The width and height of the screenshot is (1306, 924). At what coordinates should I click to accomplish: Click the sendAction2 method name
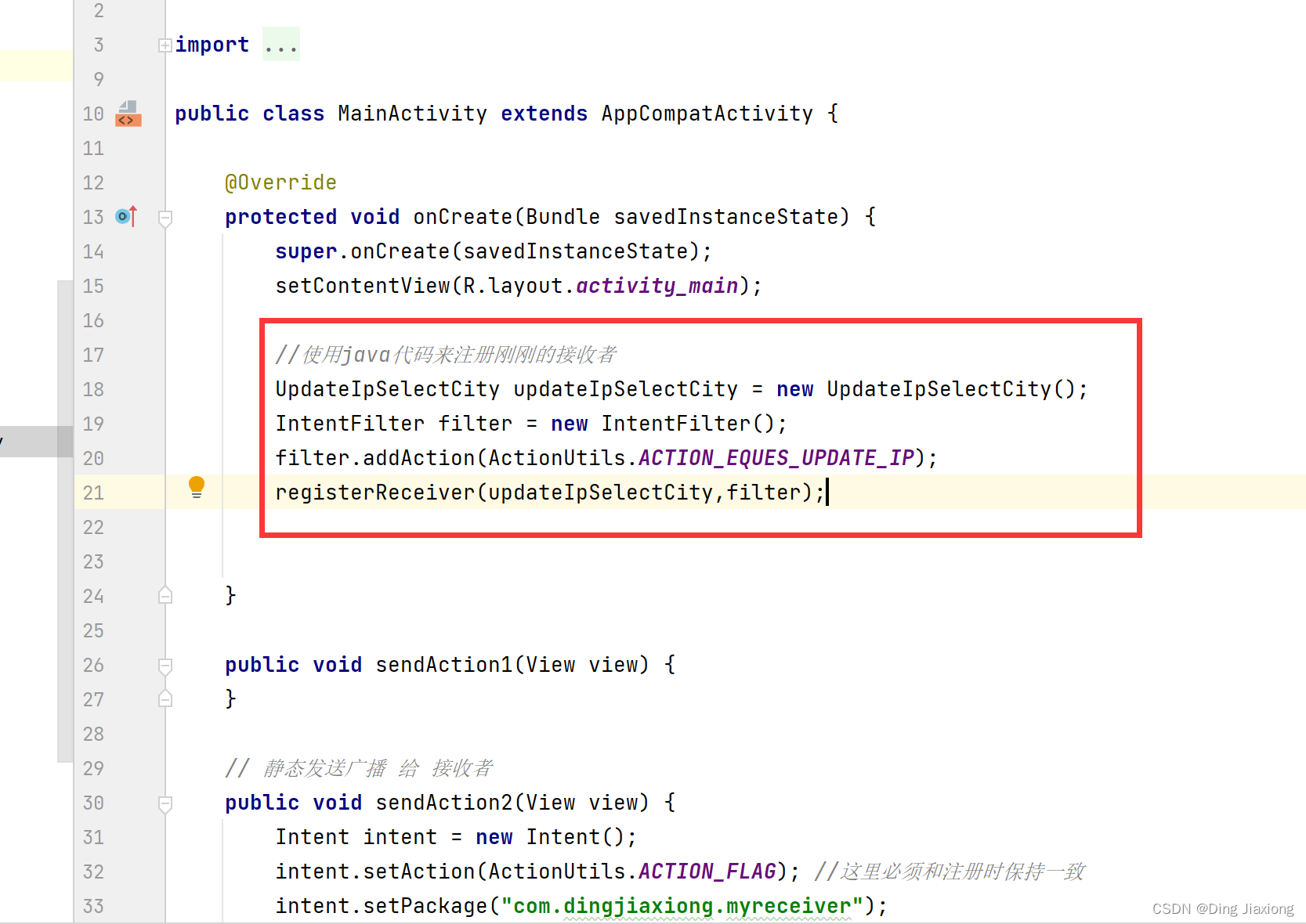click(x=443, y=803)
